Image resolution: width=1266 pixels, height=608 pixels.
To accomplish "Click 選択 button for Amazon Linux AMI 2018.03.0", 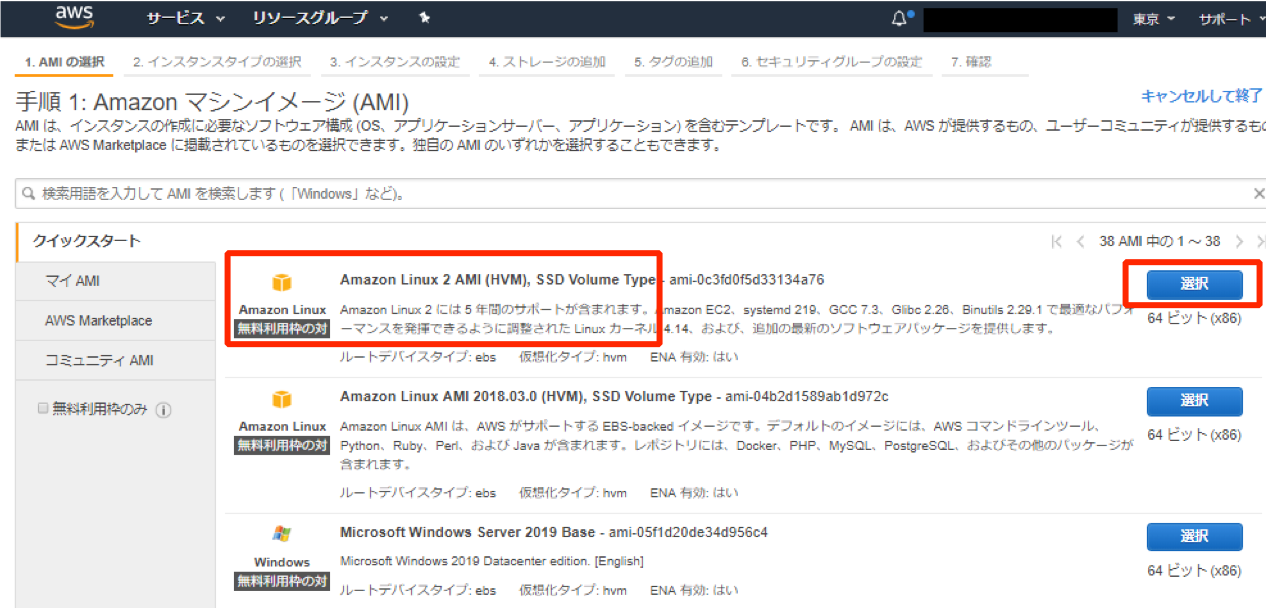I will 1194,401.
